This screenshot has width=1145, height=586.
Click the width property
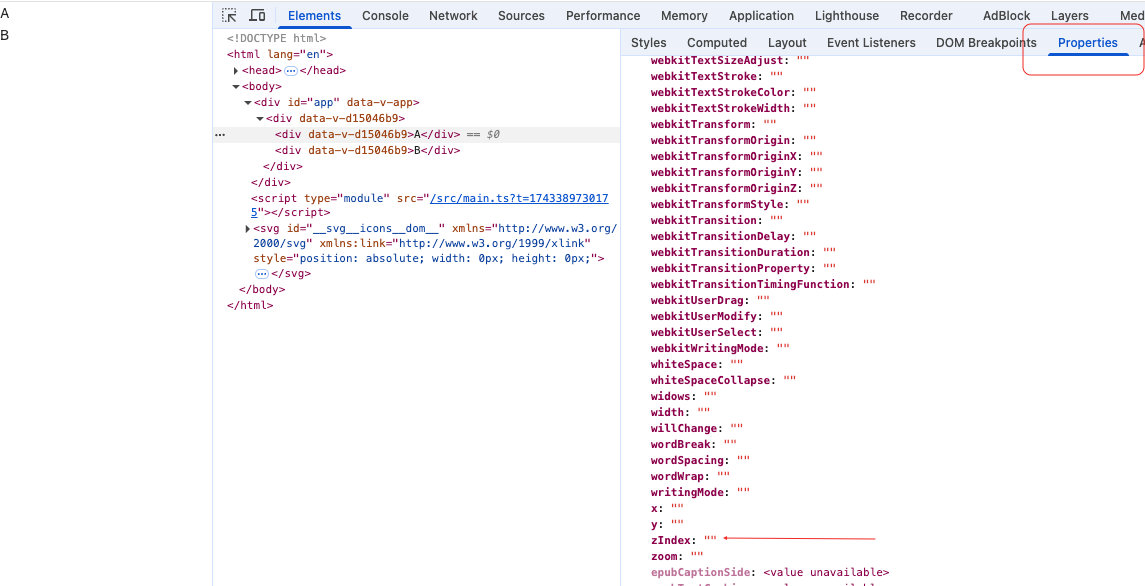pyautogui.click(x=680, y=413)
